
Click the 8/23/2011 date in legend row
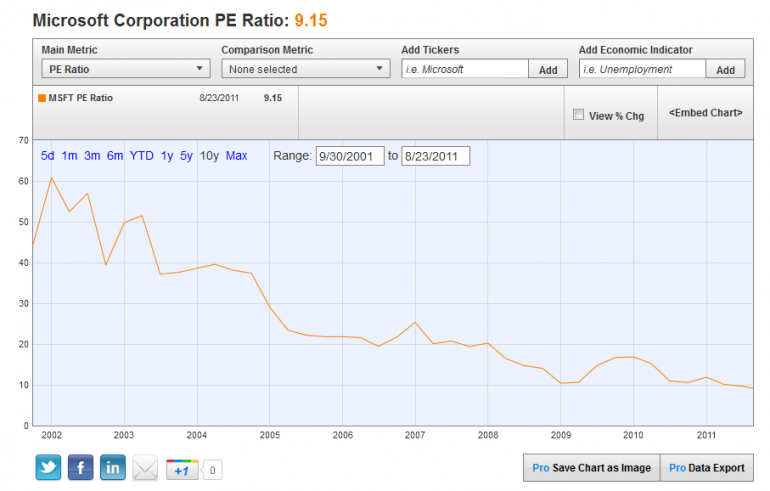[219, 98]
